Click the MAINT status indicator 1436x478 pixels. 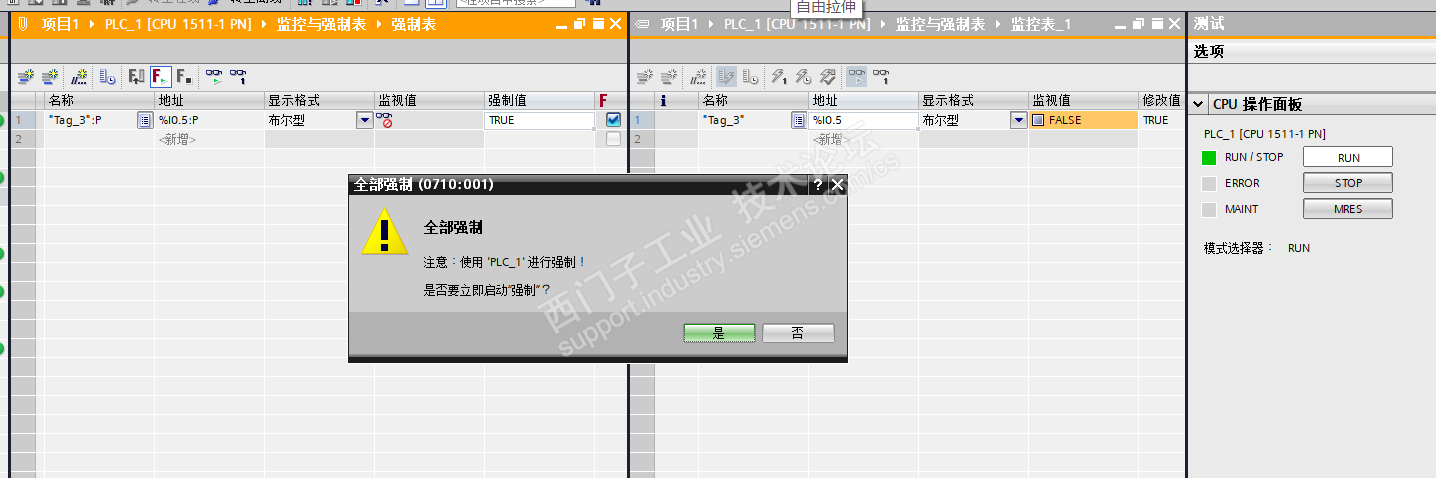pos(1209,209)
